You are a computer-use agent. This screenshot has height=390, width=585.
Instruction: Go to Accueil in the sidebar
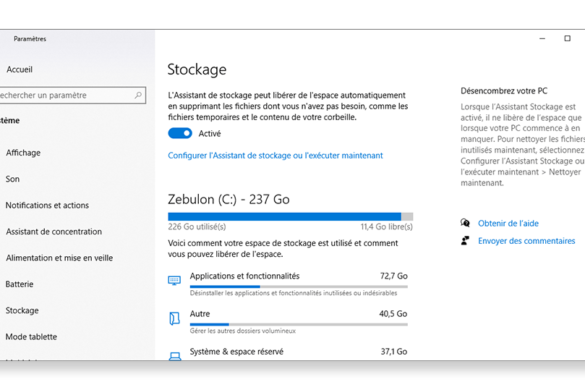click(19, 69)
